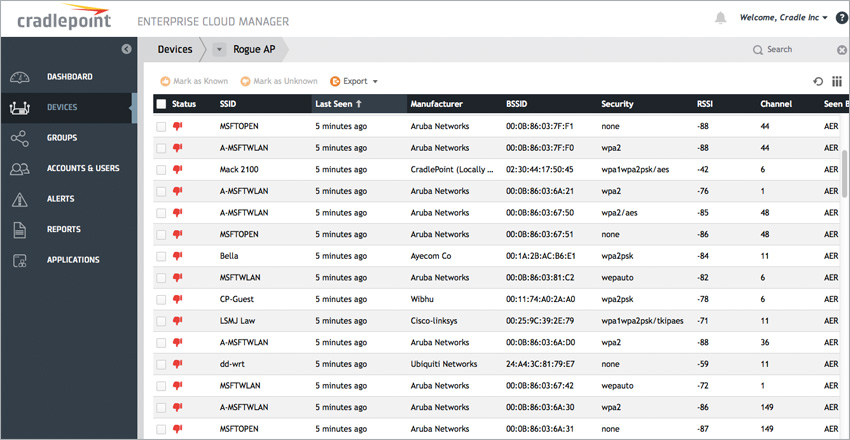Sort by the Last Seen column
Screen dimensions: 850x440
tap(359, 104)
